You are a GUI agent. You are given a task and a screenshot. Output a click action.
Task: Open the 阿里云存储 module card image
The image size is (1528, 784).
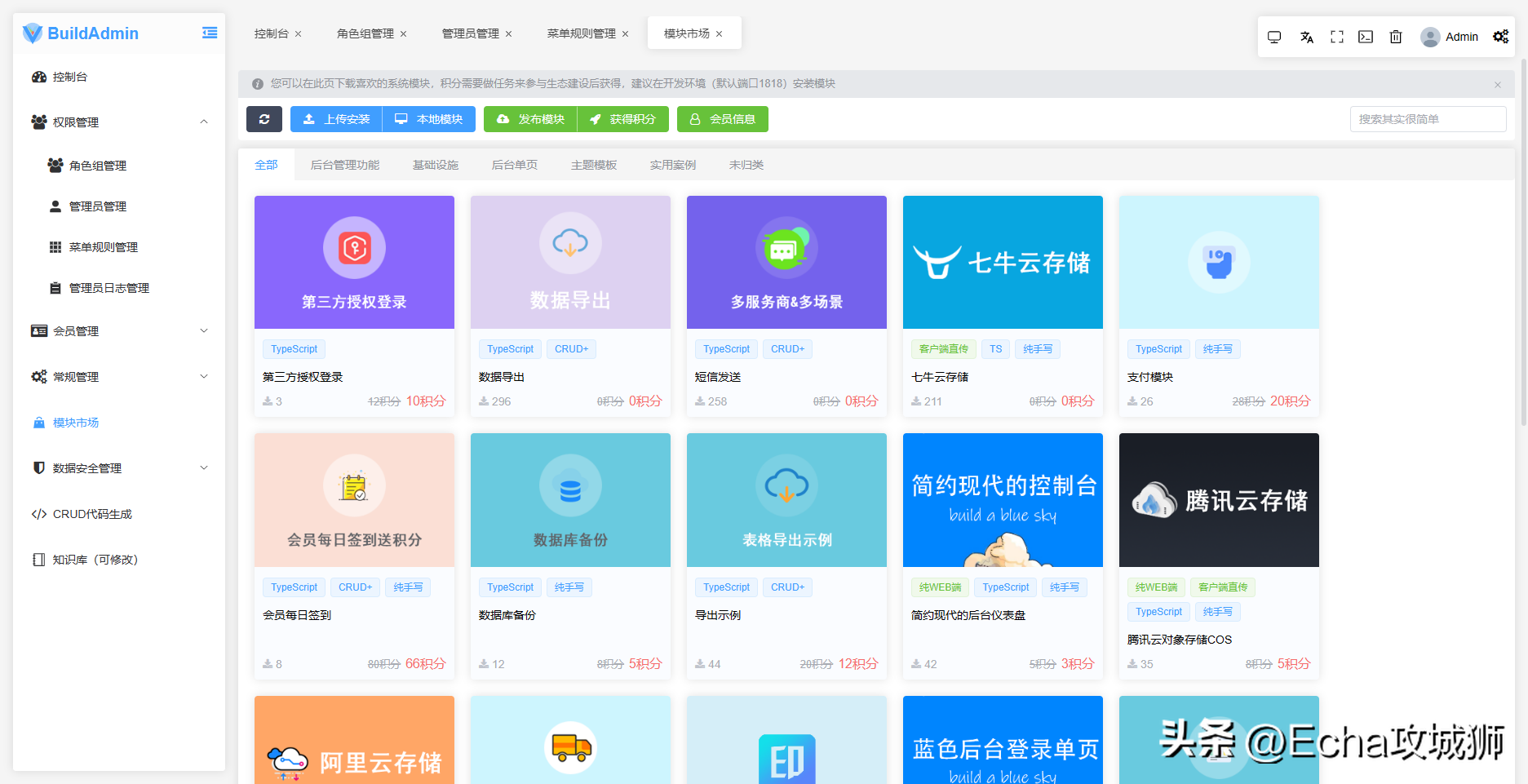click(x=354, y=740)
